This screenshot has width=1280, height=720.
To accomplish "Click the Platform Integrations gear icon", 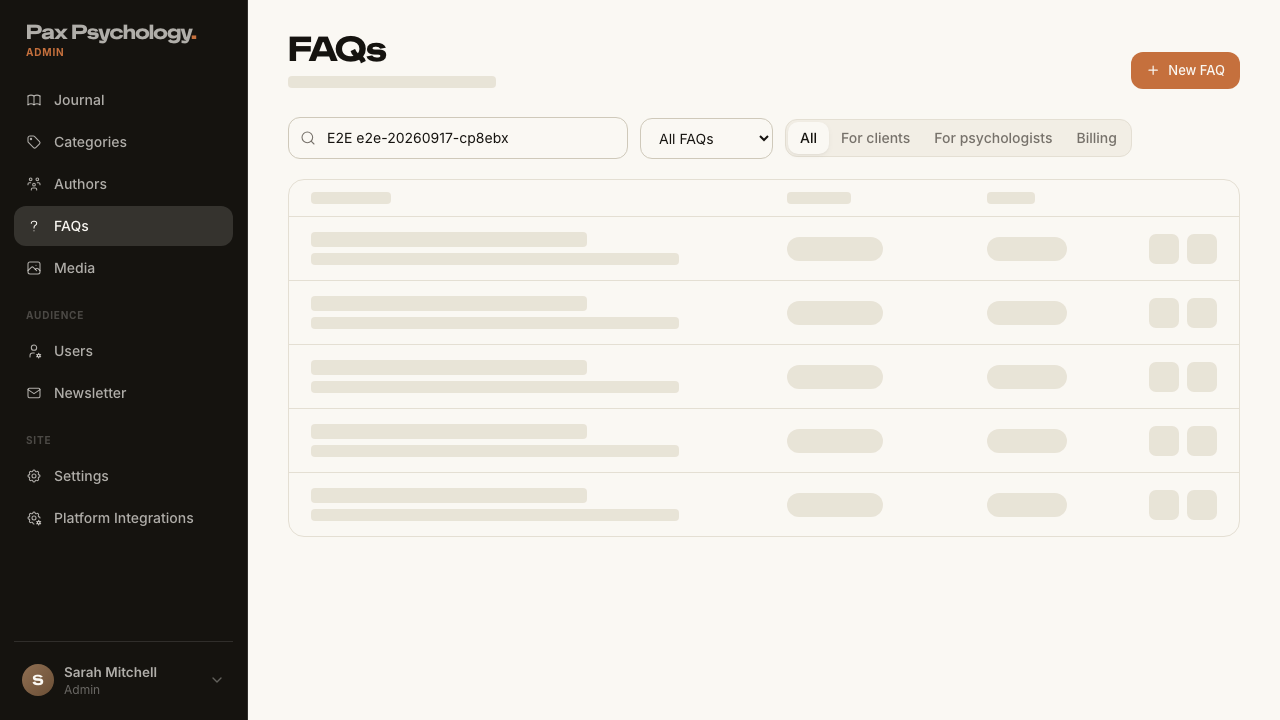I will tap(34, 518).
